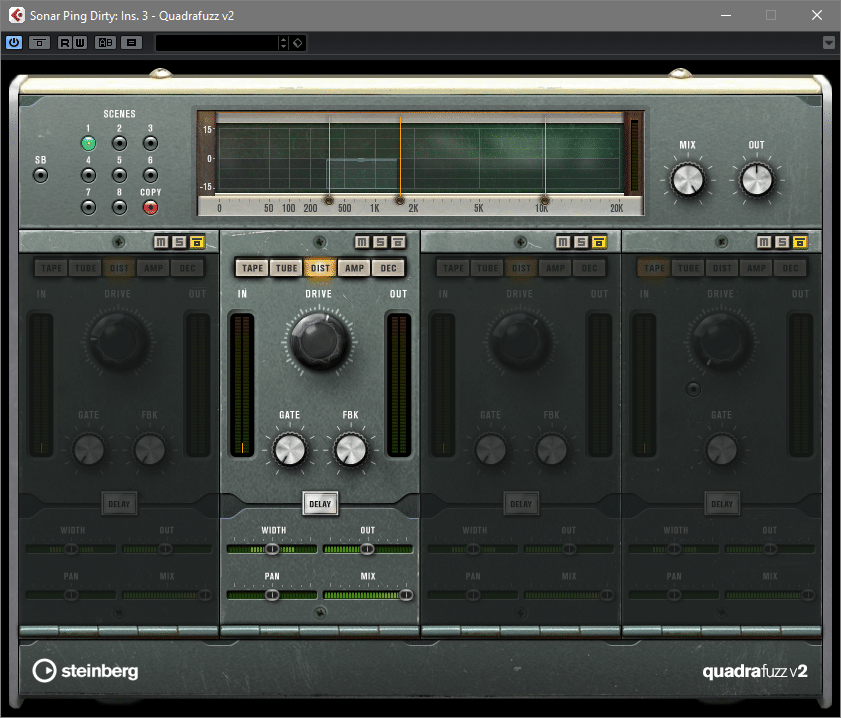This screenshot has height=718, width=841.
Task: Select DEC mode in band 4
Action: (x=790, y=268)
